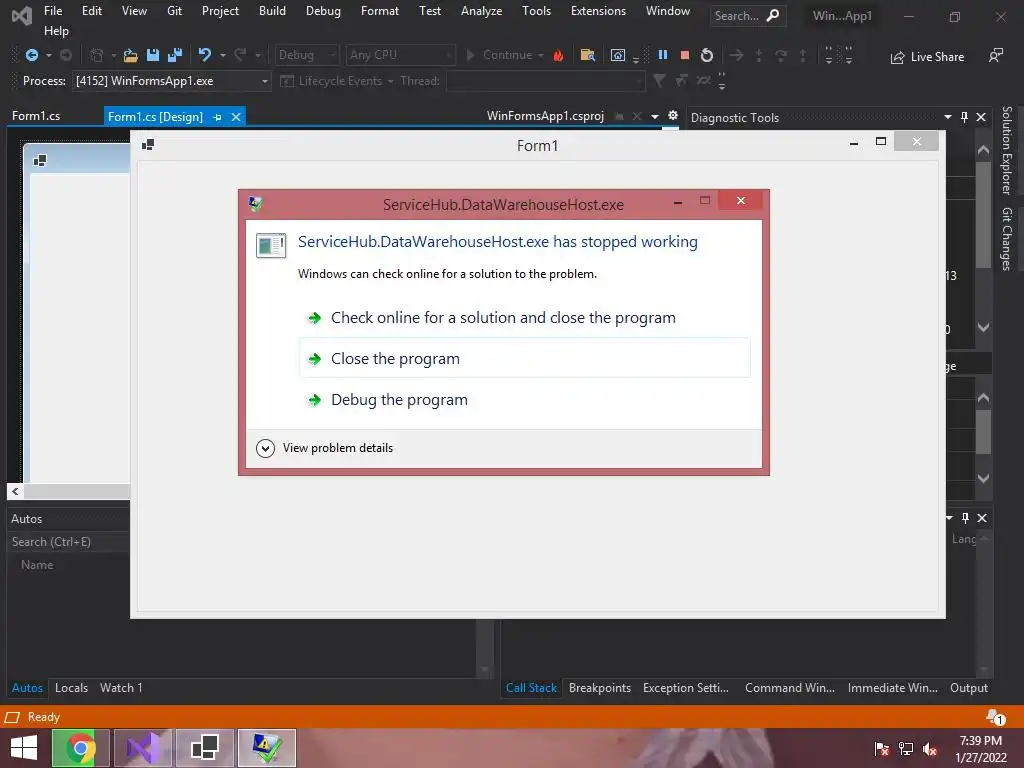Click the Restart debugging icon
The height and width of the screenshot is (768, 1024).
(x=707, y=56)
